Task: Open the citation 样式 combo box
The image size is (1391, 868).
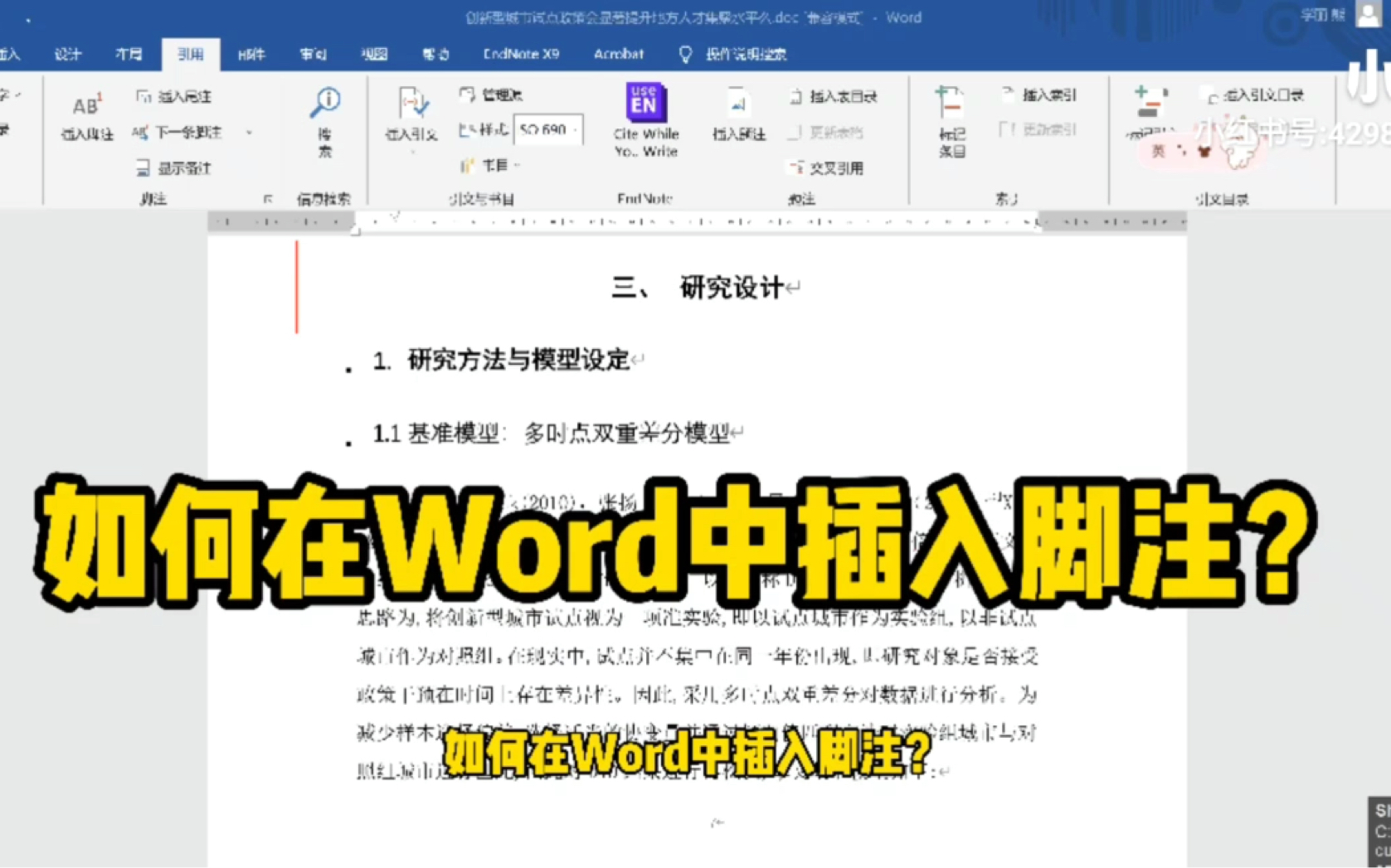Action: pyautogui.click(x=549, y=129)
